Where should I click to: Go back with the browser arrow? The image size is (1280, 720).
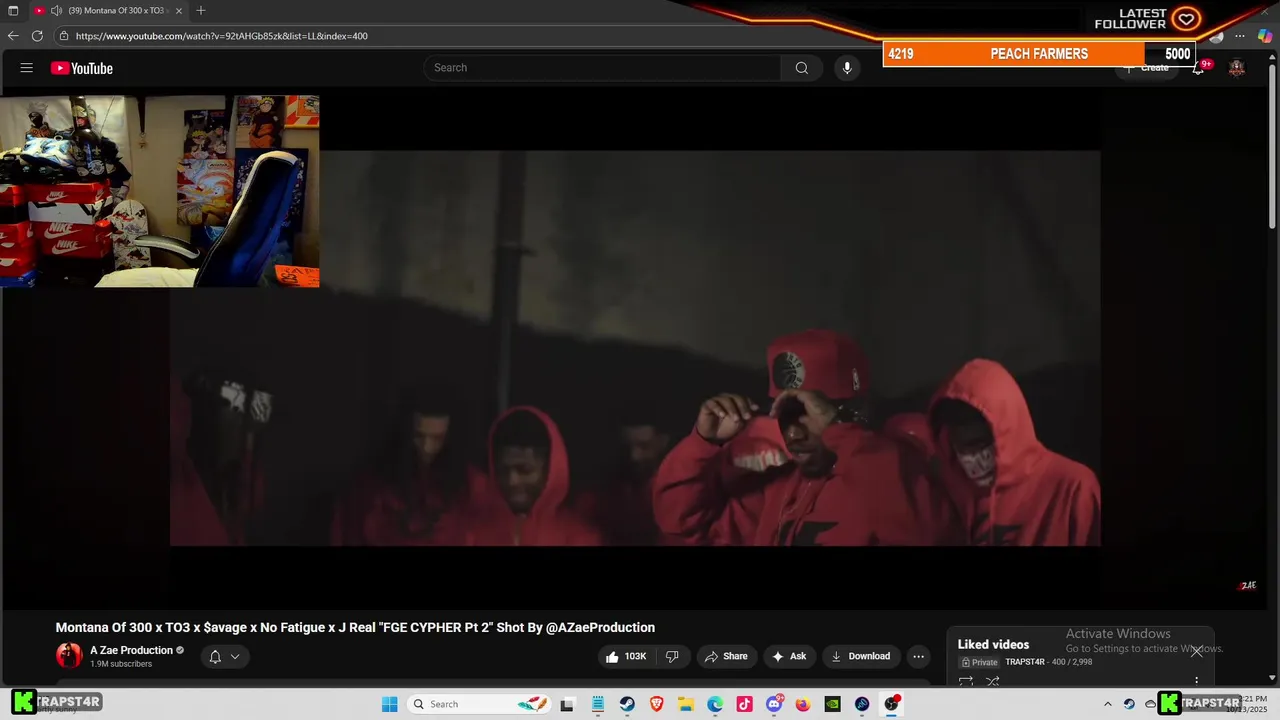point(13,36)
